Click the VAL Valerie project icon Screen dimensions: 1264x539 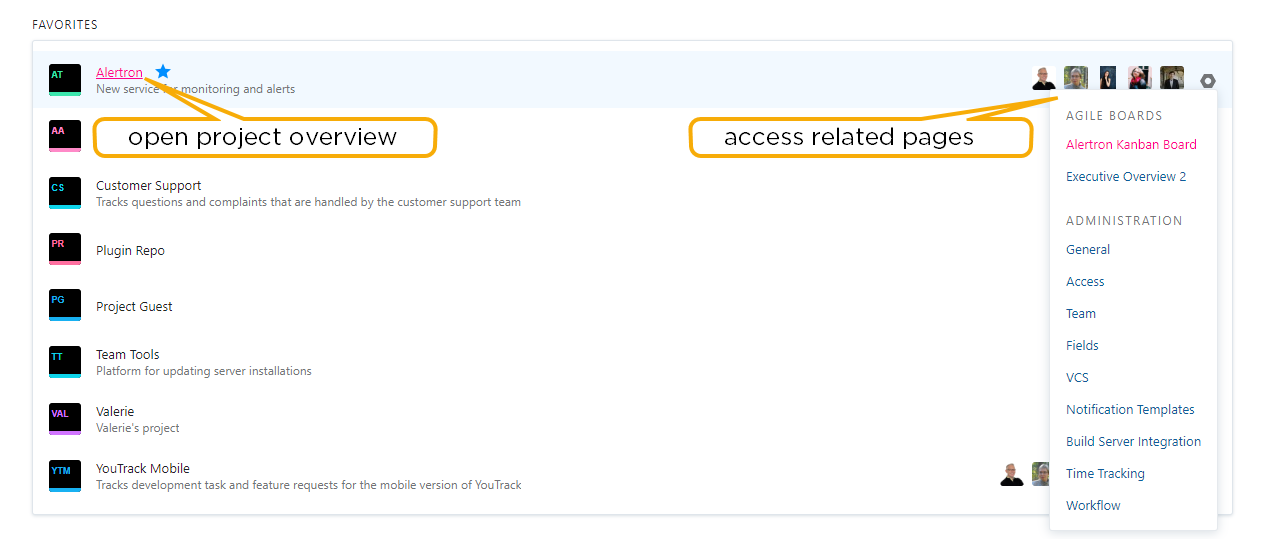(x=65, y=419)
